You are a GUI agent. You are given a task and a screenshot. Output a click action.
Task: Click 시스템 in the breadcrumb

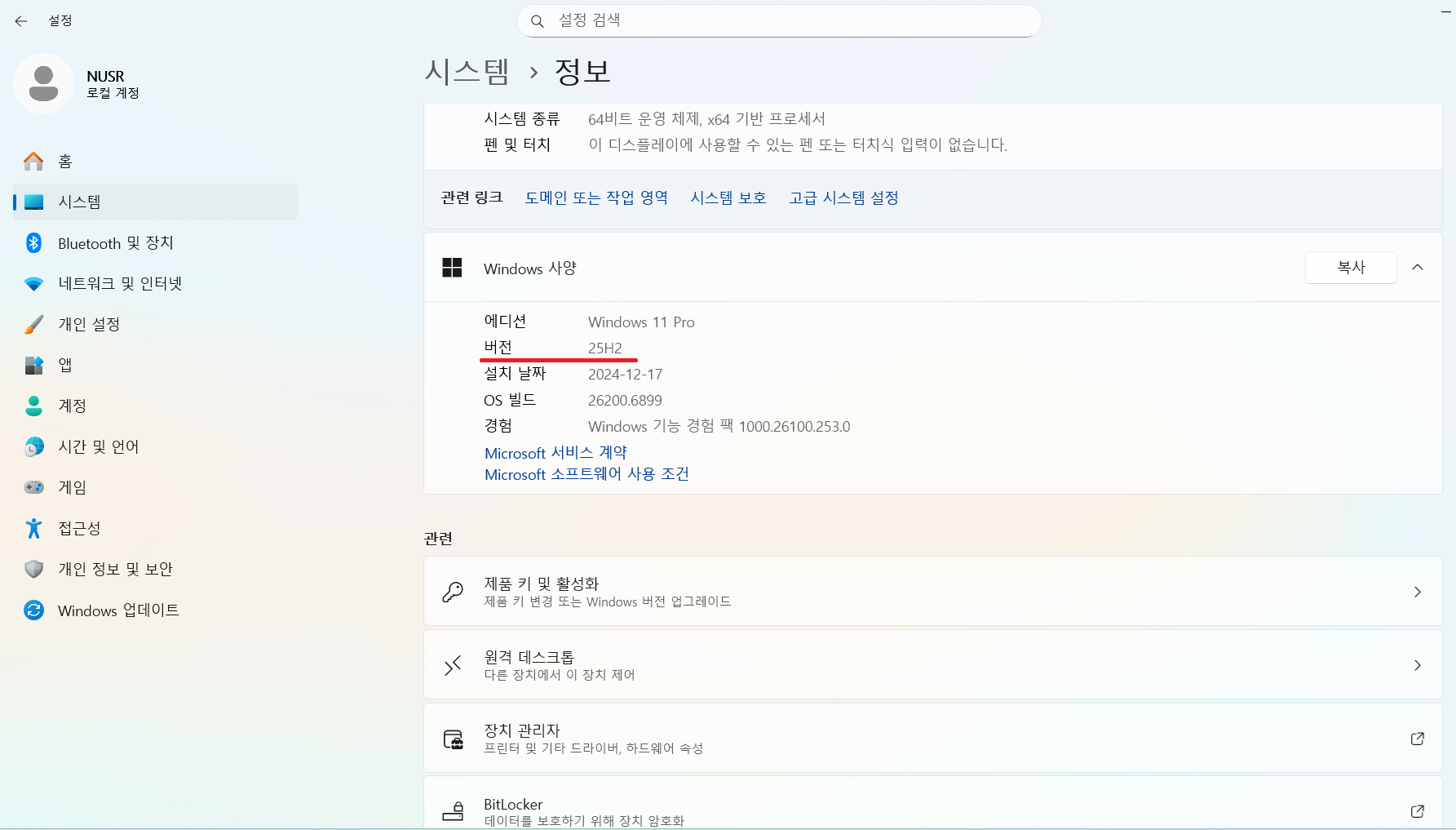(467, 72)
